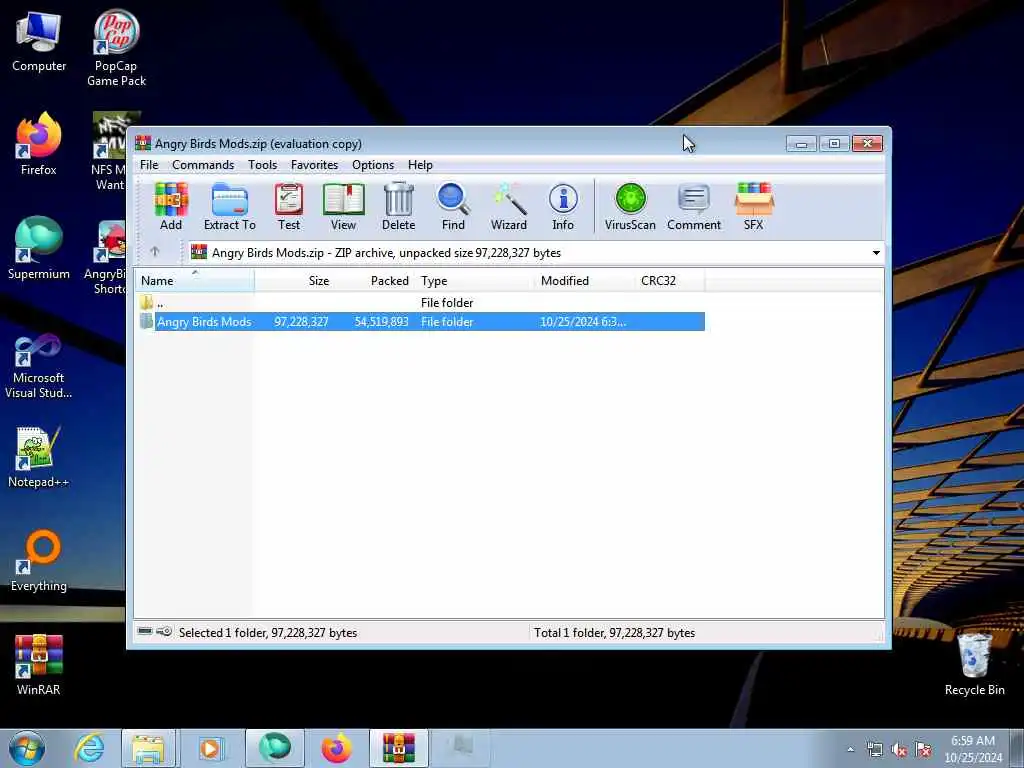Open Windows Start button
Screen dimensions: 1024x768
pyautogui.click(x=26, y=748)
